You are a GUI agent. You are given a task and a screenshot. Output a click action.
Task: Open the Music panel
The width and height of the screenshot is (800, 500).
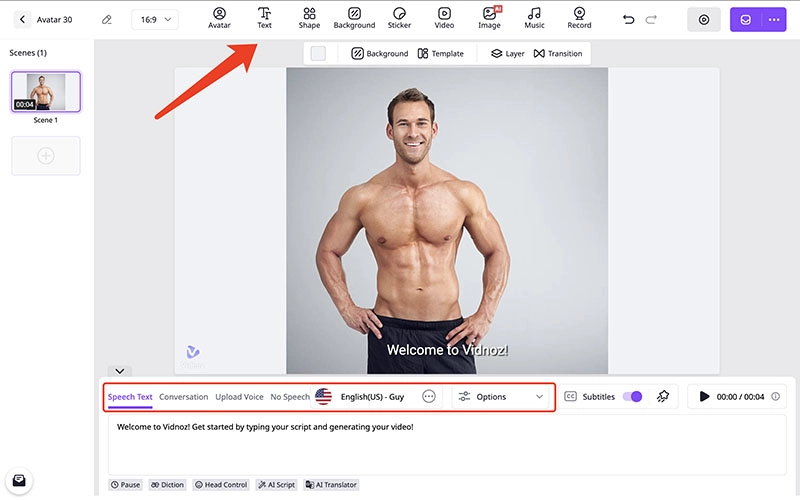(534, 18)
